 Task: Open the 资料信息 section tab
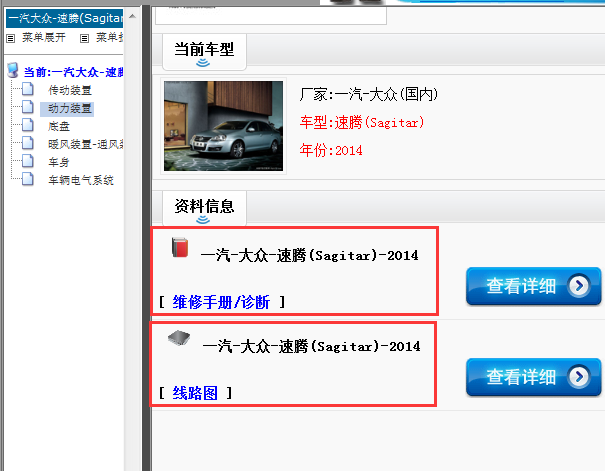[204, 208]
